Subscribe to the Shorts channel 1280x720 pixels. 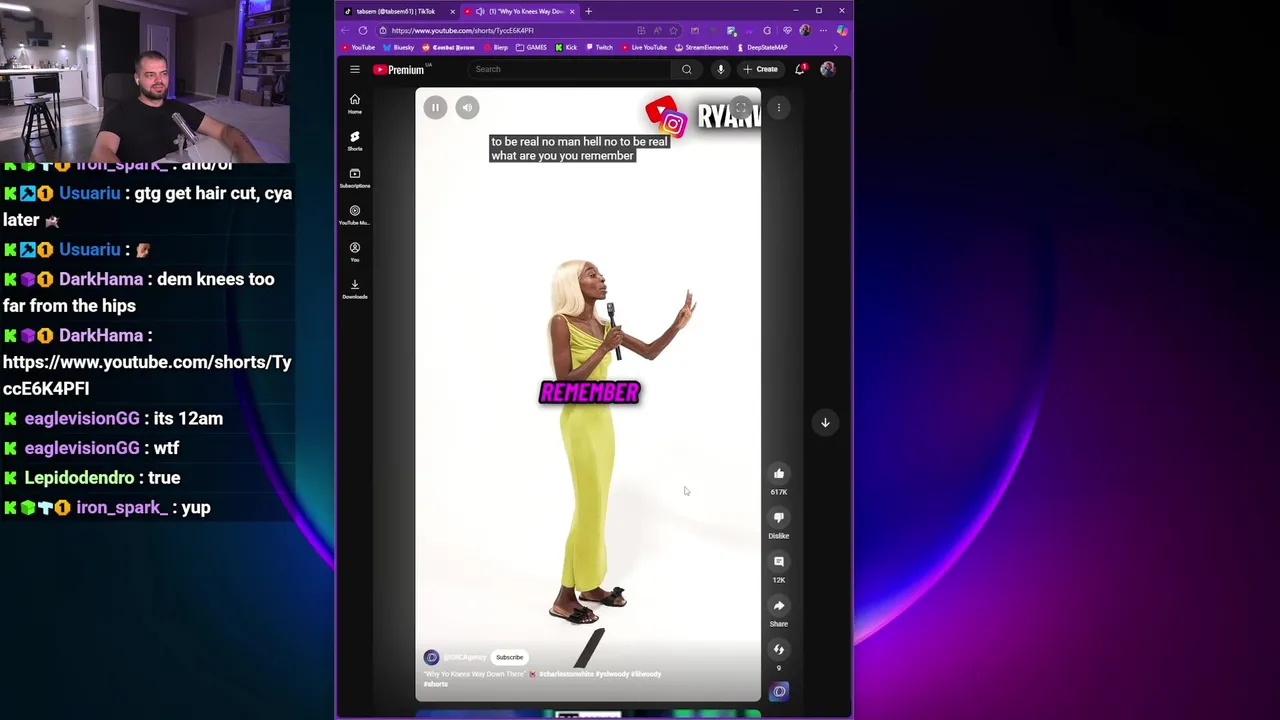pos(509,657)
